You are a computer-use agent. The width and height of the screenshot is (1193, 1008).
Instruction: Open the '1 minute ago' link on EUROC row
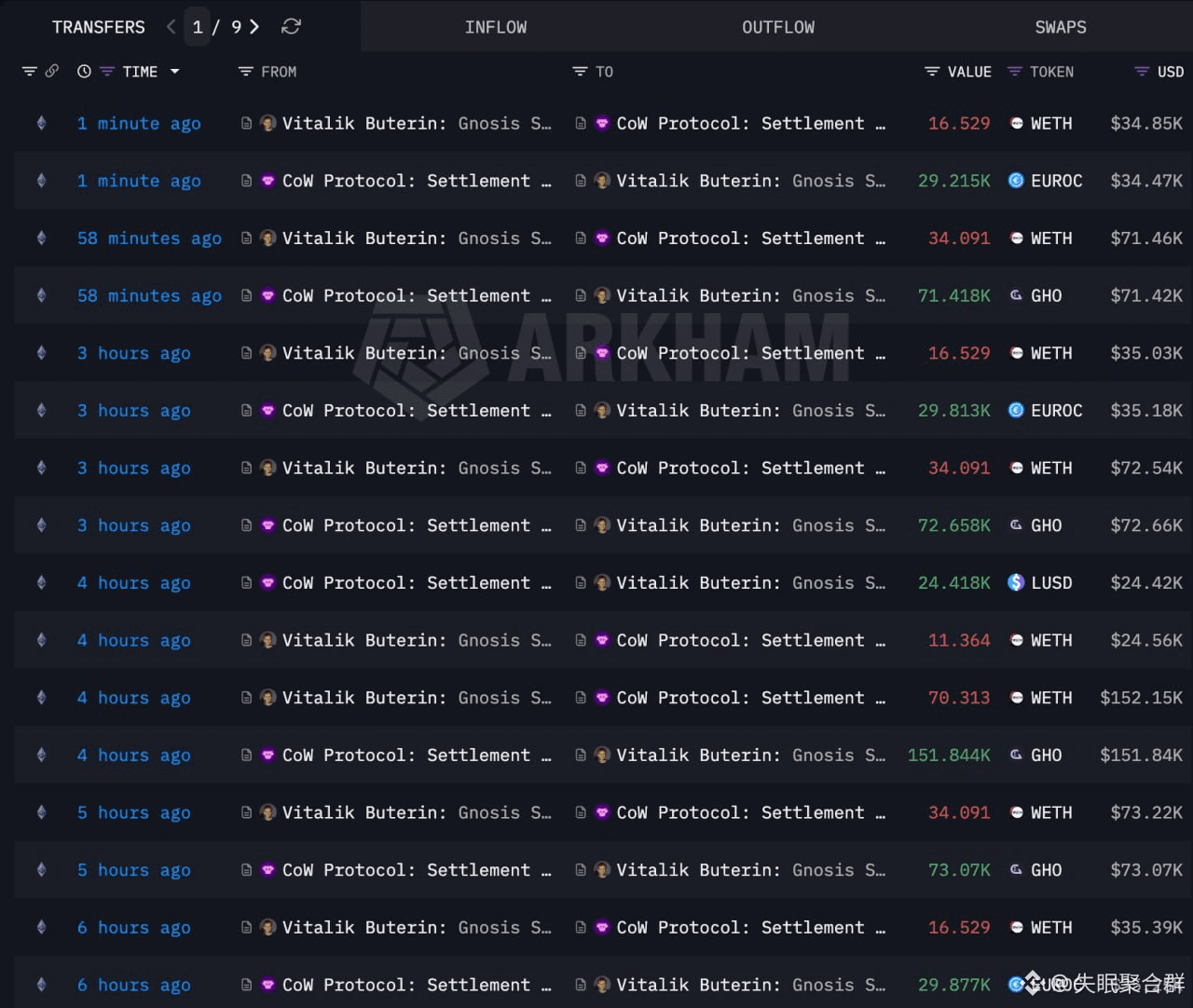click(x=139, y=181)
